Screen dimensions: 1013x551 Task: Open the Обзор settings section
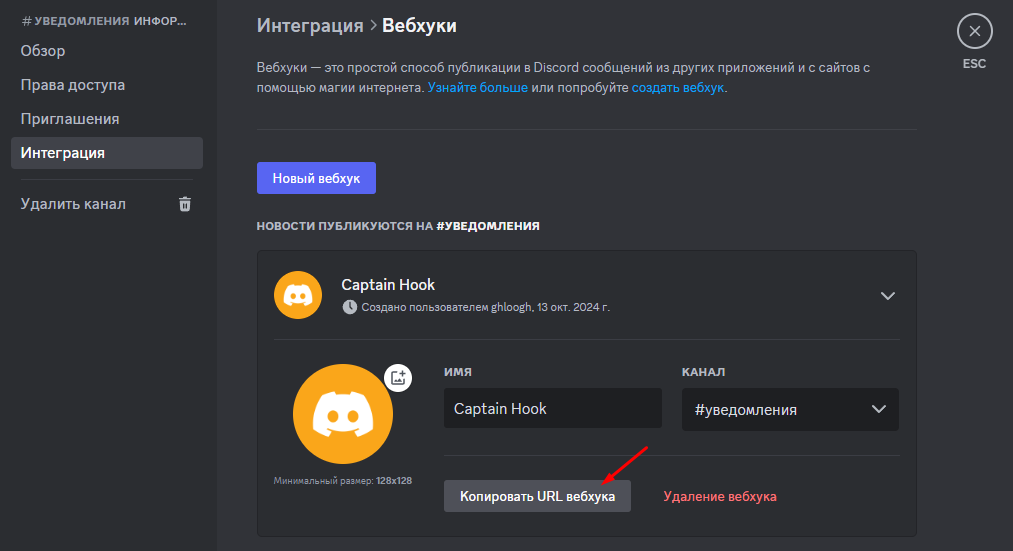[x=43, y=50]
